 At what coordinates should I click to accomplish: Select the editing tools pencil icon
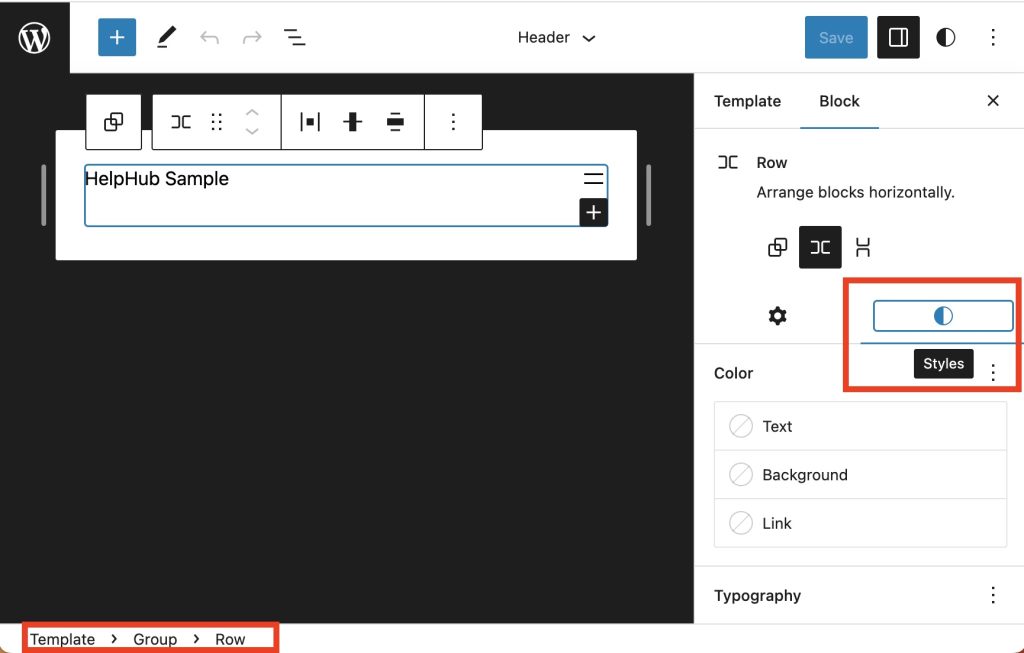(x=166, y=37)
